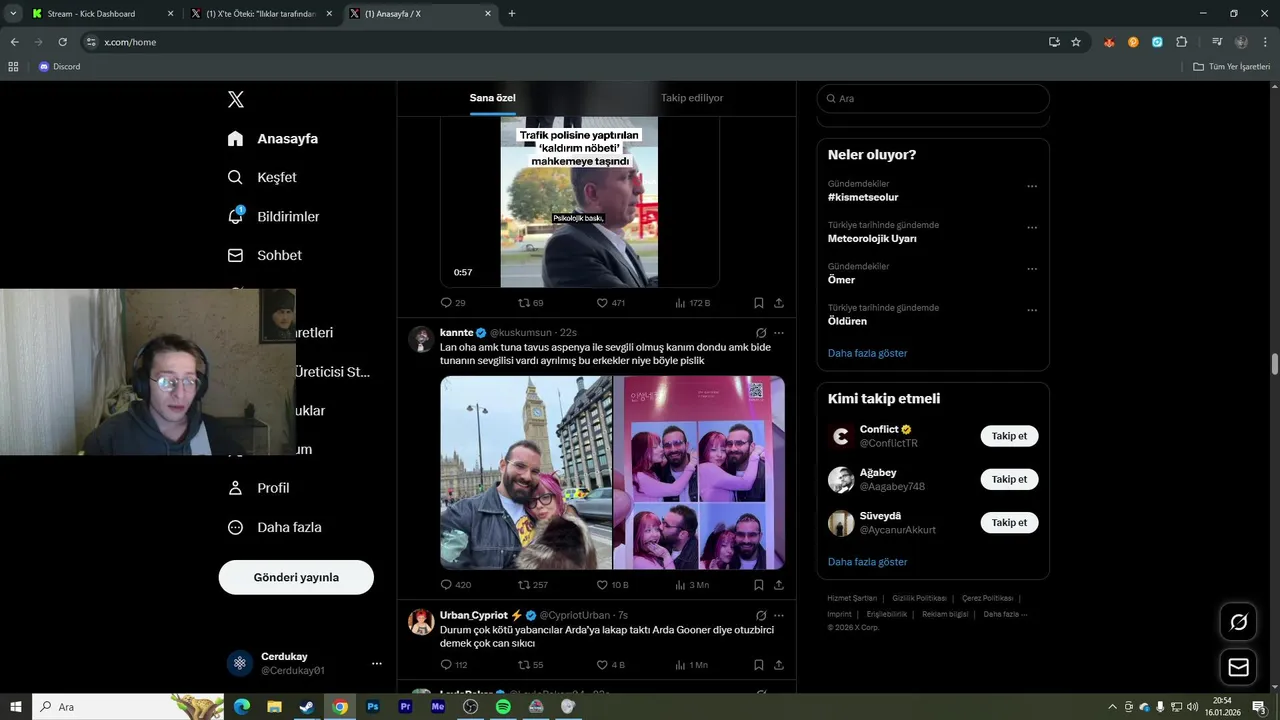This screenshot has height=720, width=1280.
Task: Show more trends Daha fazla göster
Action: pos(868,353)
